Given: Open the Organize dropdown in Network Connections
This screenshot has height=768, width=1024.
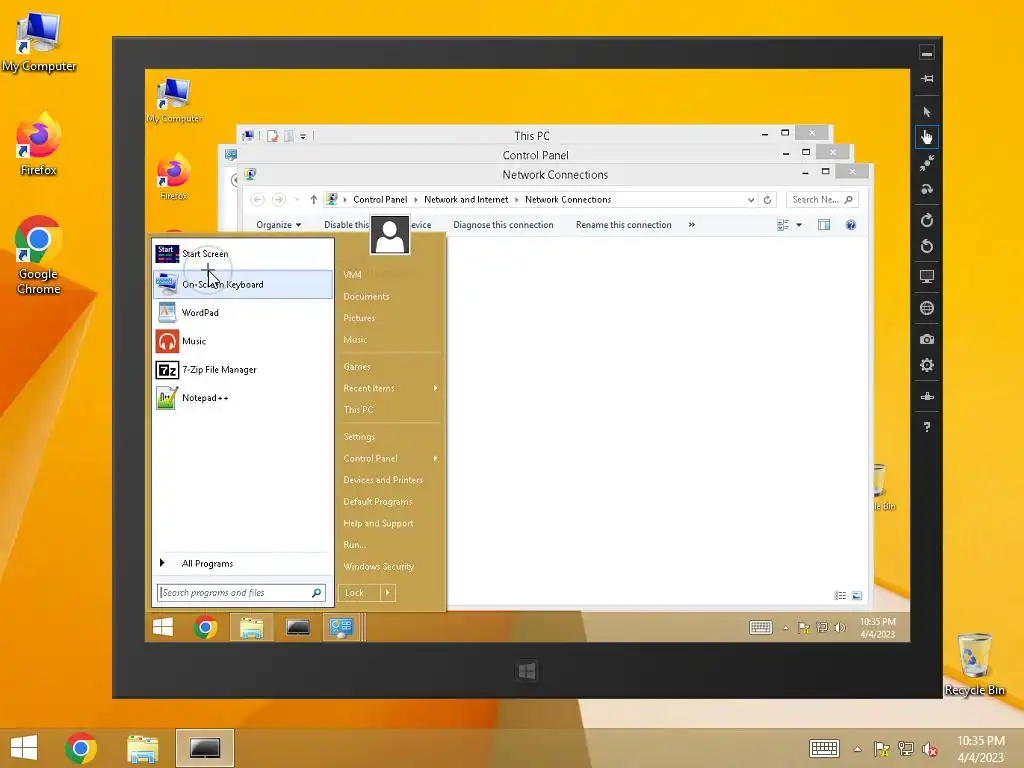Looking at the screenshot, I should (x=279, y=225).
